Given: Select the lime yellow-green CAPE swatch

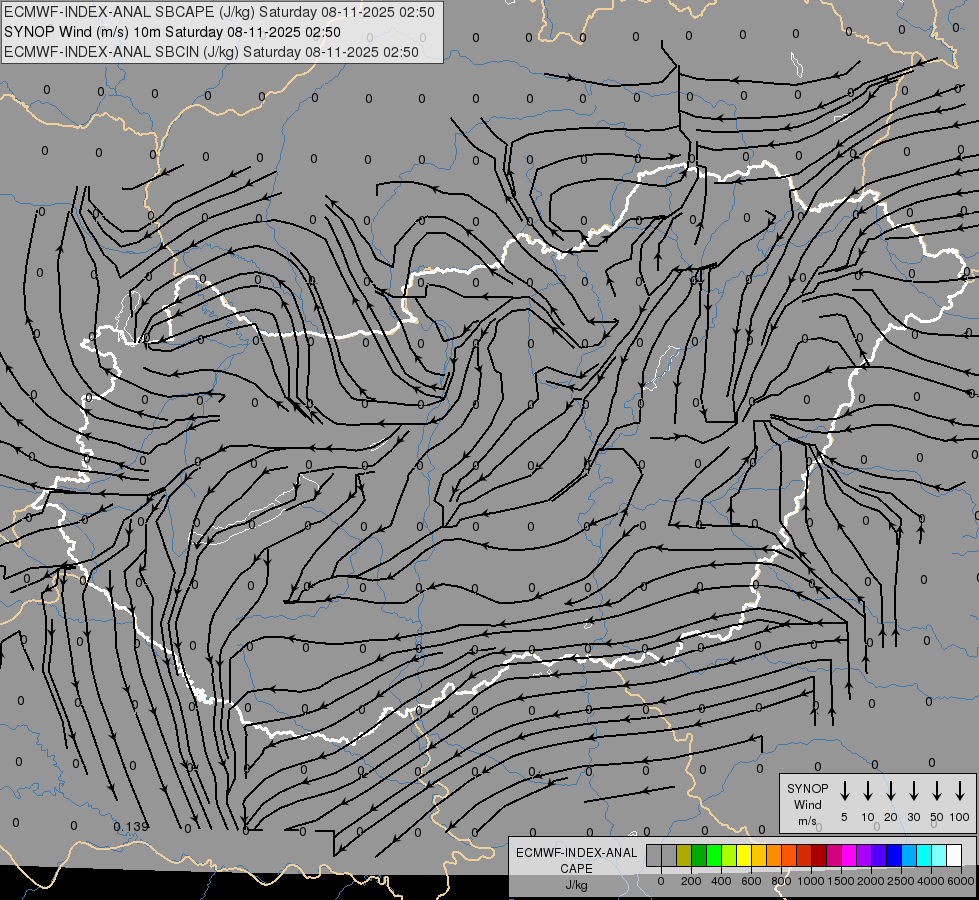Looking at the screenshot, I should click(x=729, y=855).
